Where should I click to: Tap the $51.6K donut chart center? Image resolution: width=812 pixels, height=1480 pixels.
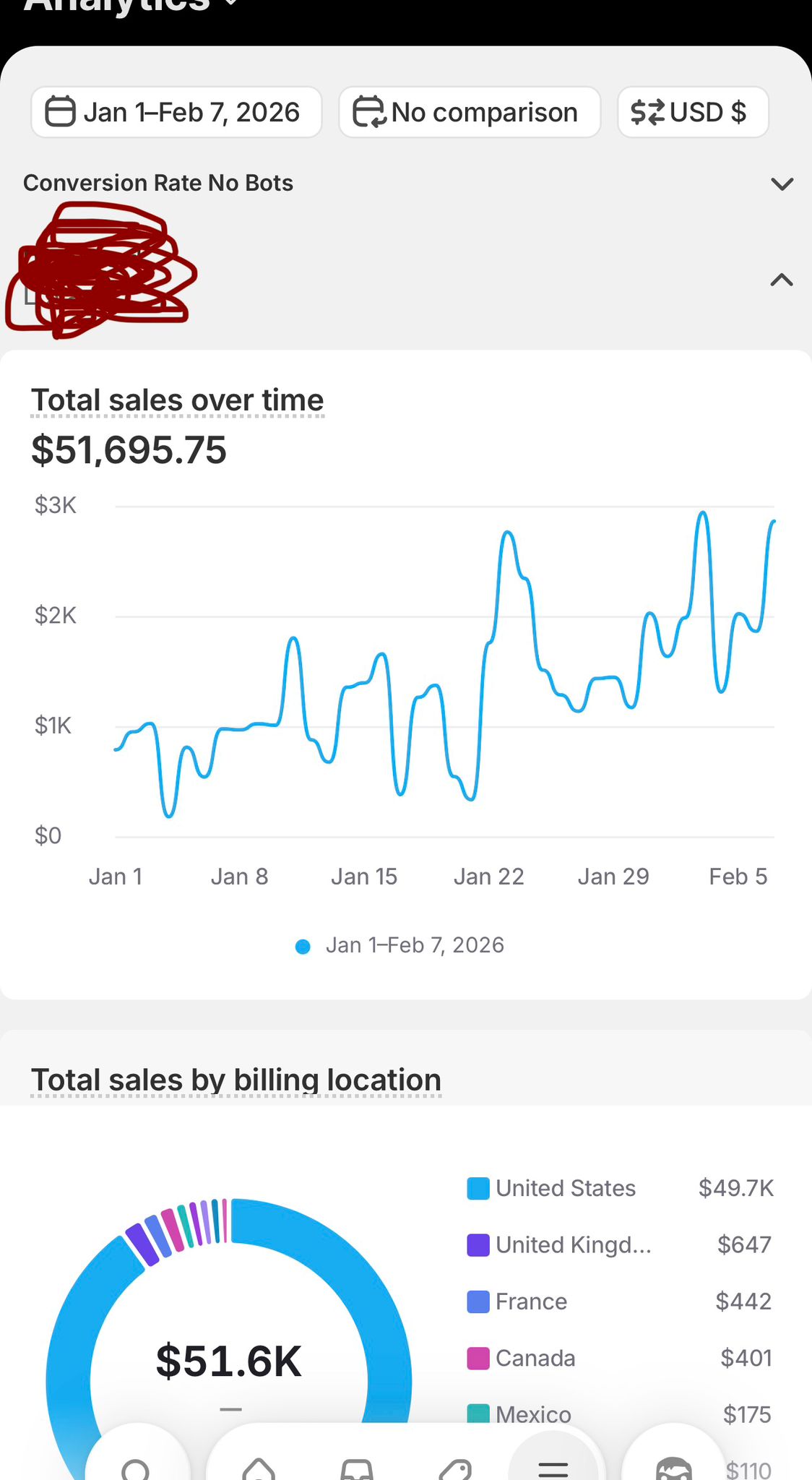[228, 1362]
